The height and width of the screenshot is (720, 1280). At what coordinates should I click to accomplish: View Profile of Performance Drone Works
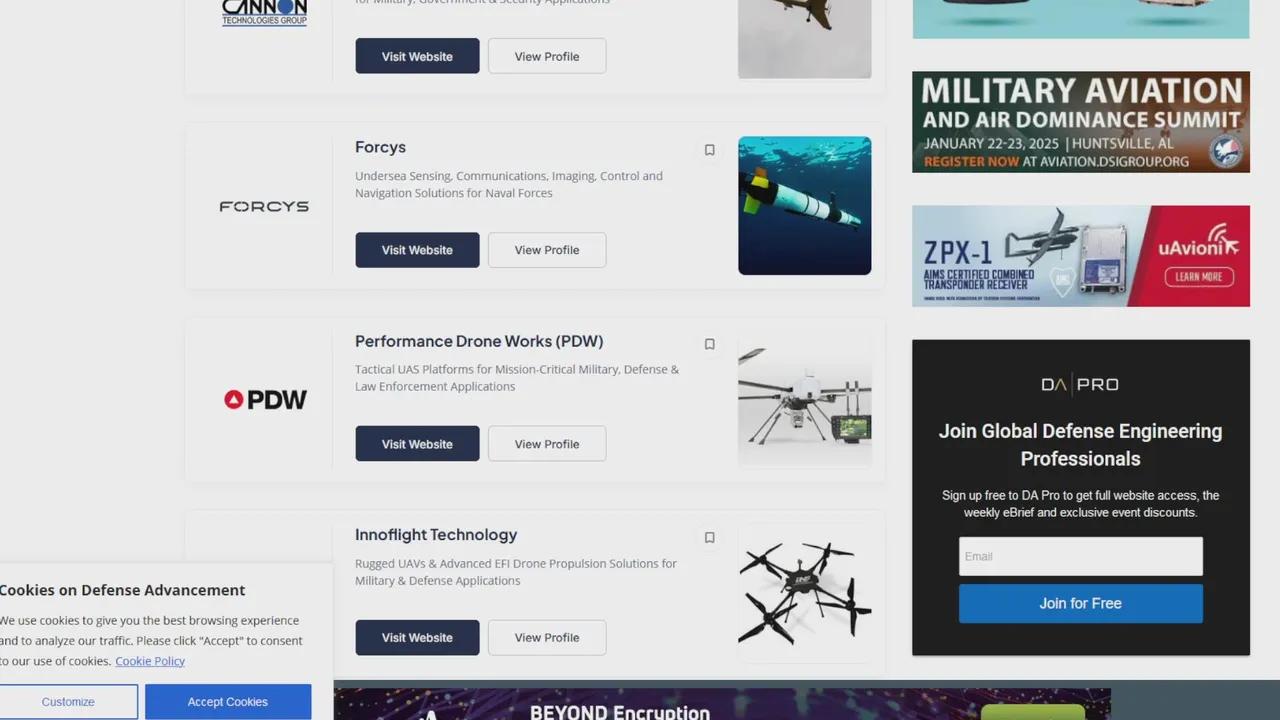click(547, 444)
